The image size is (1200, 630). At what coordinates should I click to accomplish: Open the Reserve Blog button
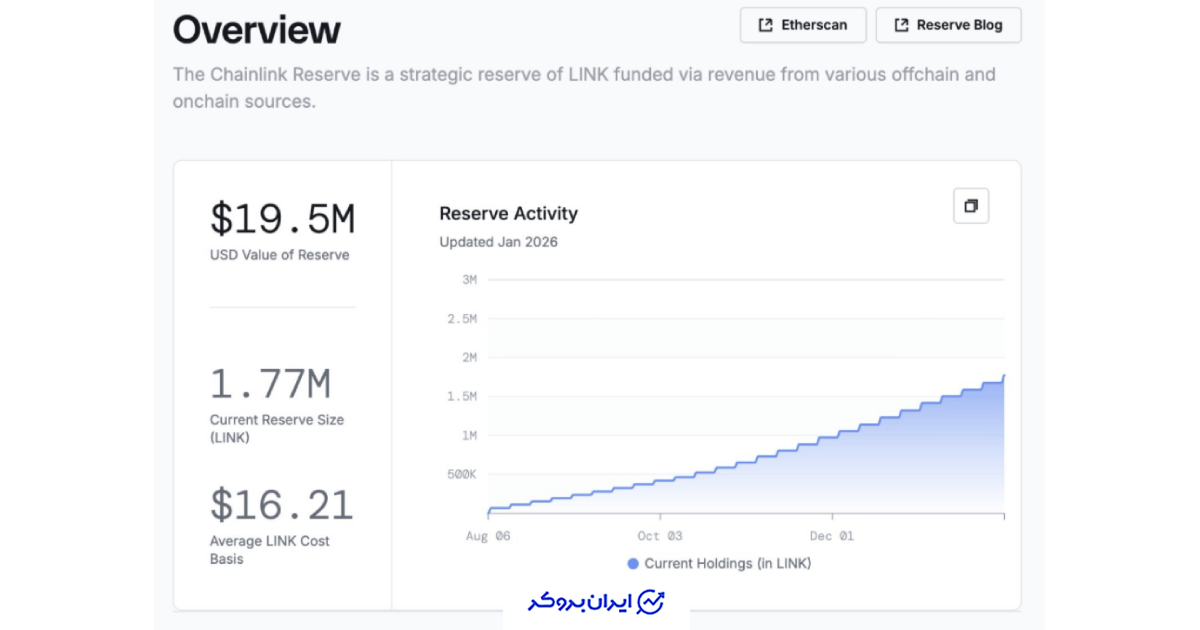coord(948,25)
